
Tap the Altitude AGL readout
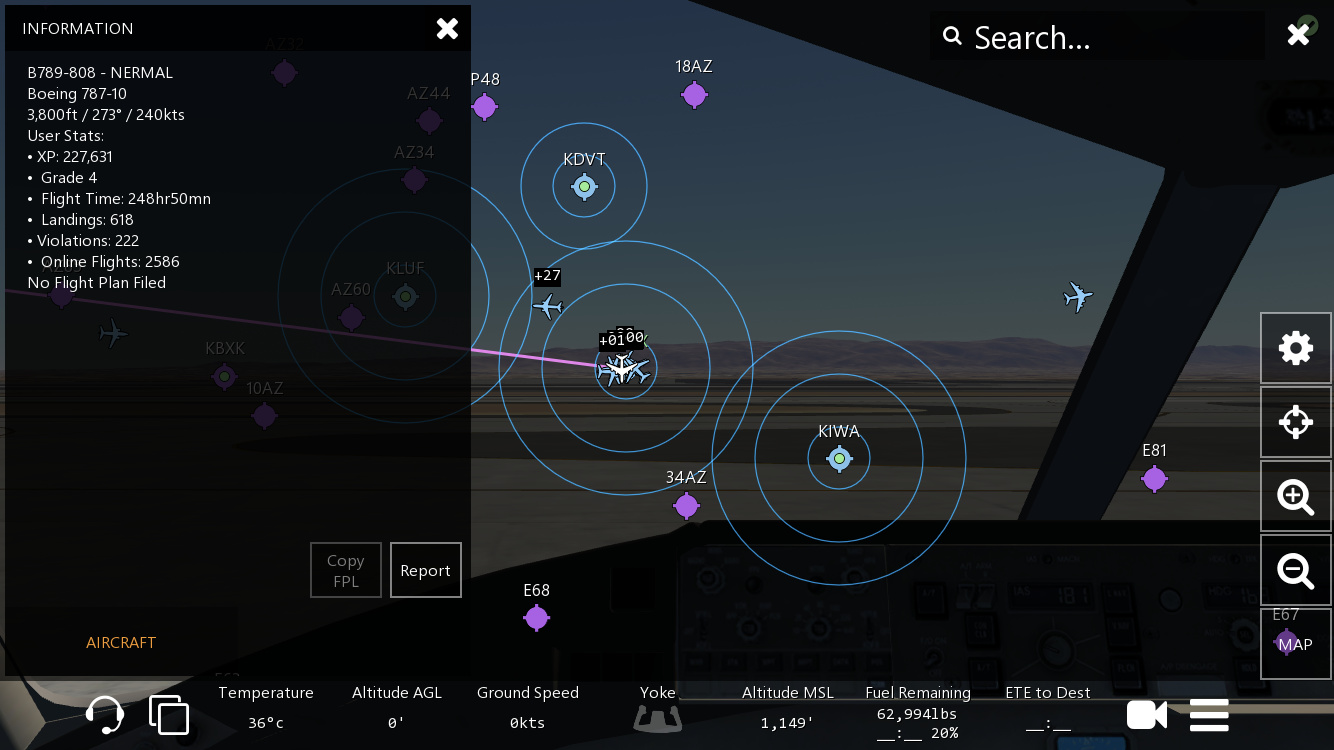pos(396,708)
